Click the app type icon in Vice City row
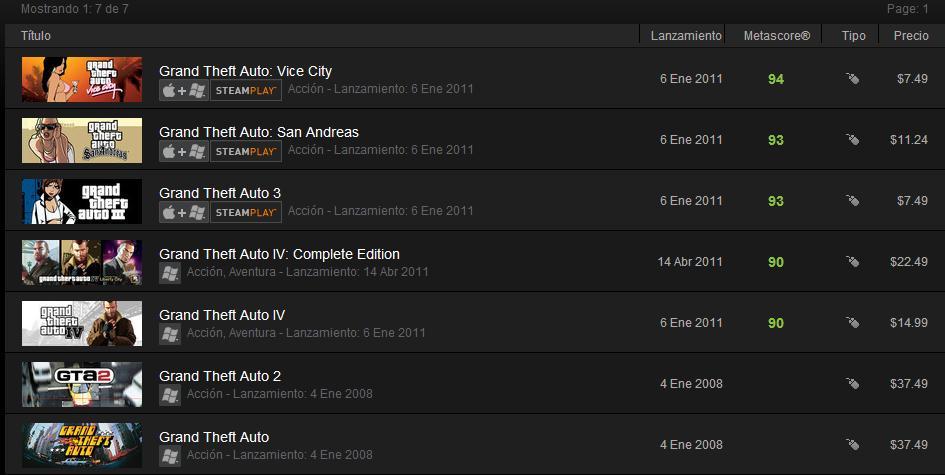Screen dimensions: 945x475 (852, 78)
